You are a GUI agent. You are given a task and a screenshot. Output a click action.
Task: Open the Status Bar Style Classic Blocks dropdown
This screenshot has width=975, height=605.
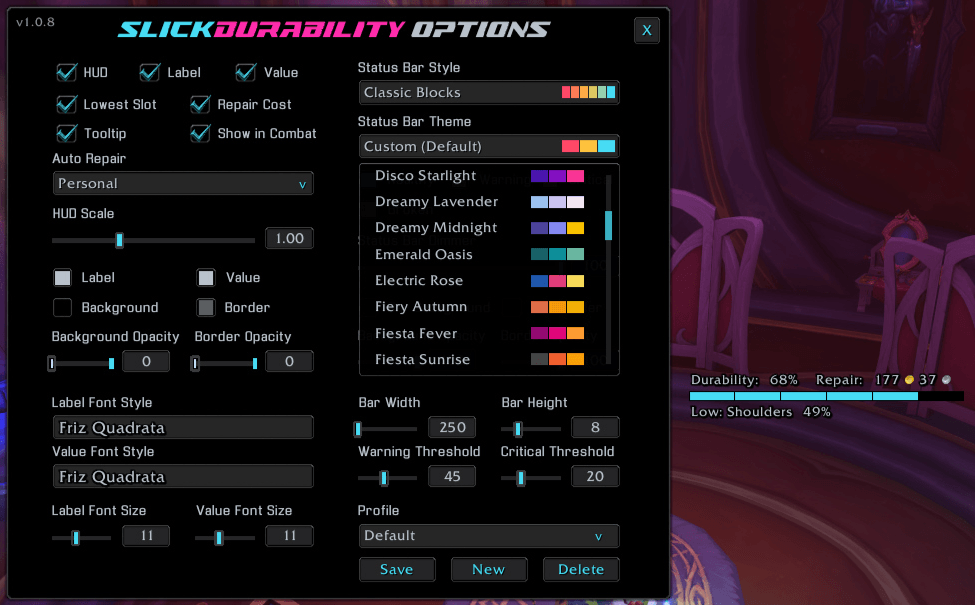coord(489,92)
